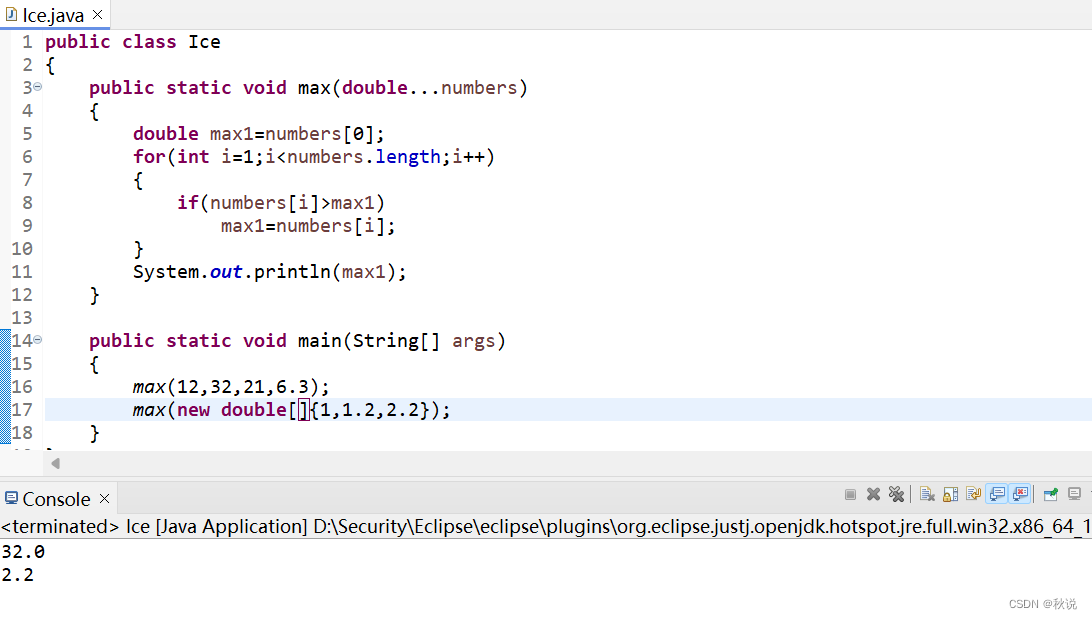Toggle show console on standard error change
This screenshot has height=619, width=1092.
1021,494
